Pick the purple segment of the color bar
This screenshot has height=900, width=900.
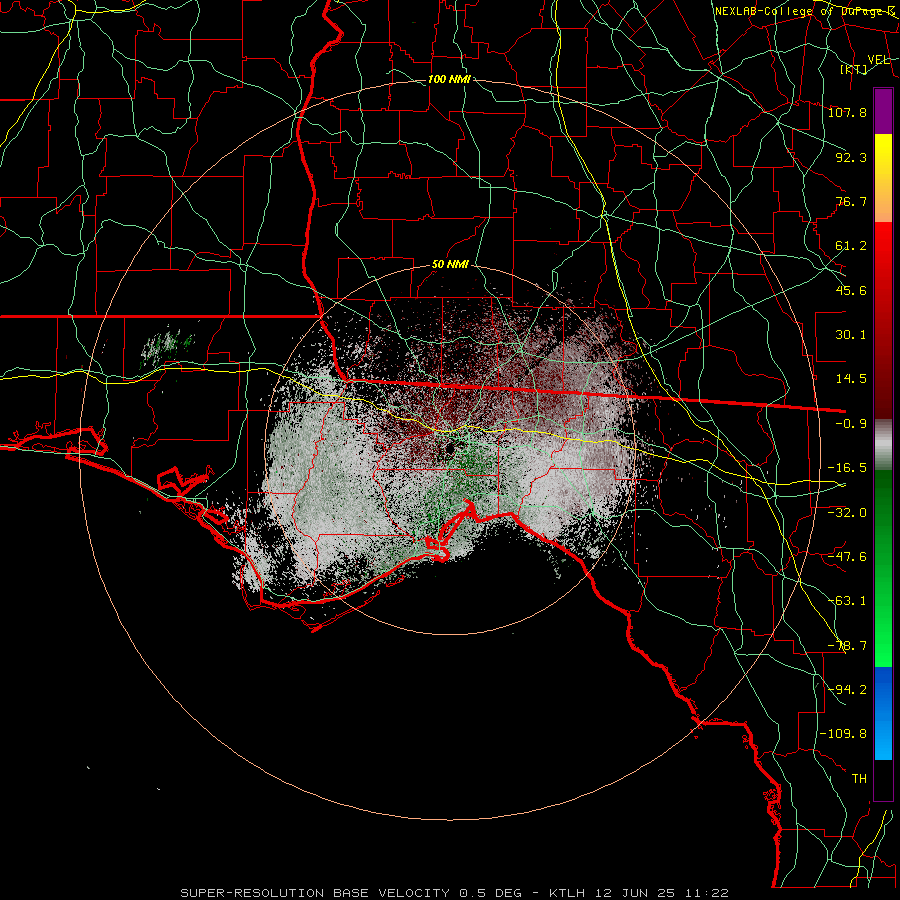pos(883,112)
